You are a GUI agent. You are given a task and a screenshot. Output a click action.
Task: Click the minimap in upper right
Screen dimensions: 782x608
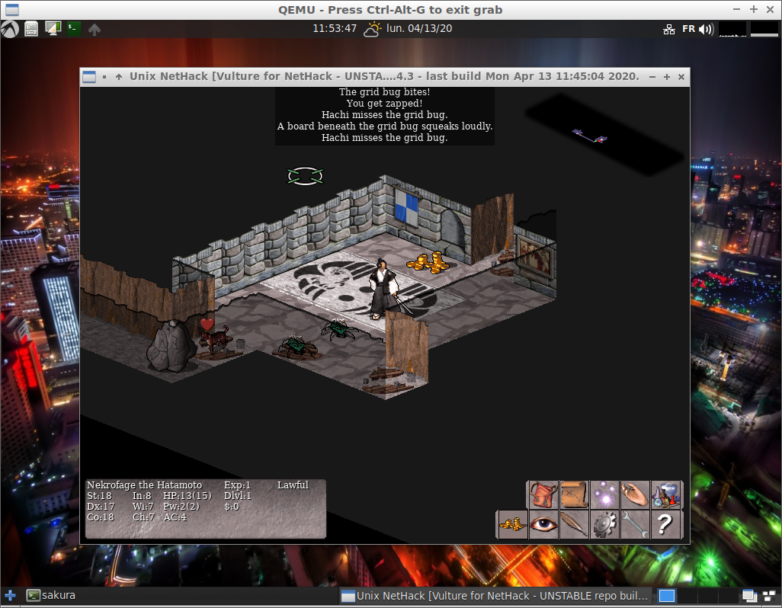tap(603, 134)
